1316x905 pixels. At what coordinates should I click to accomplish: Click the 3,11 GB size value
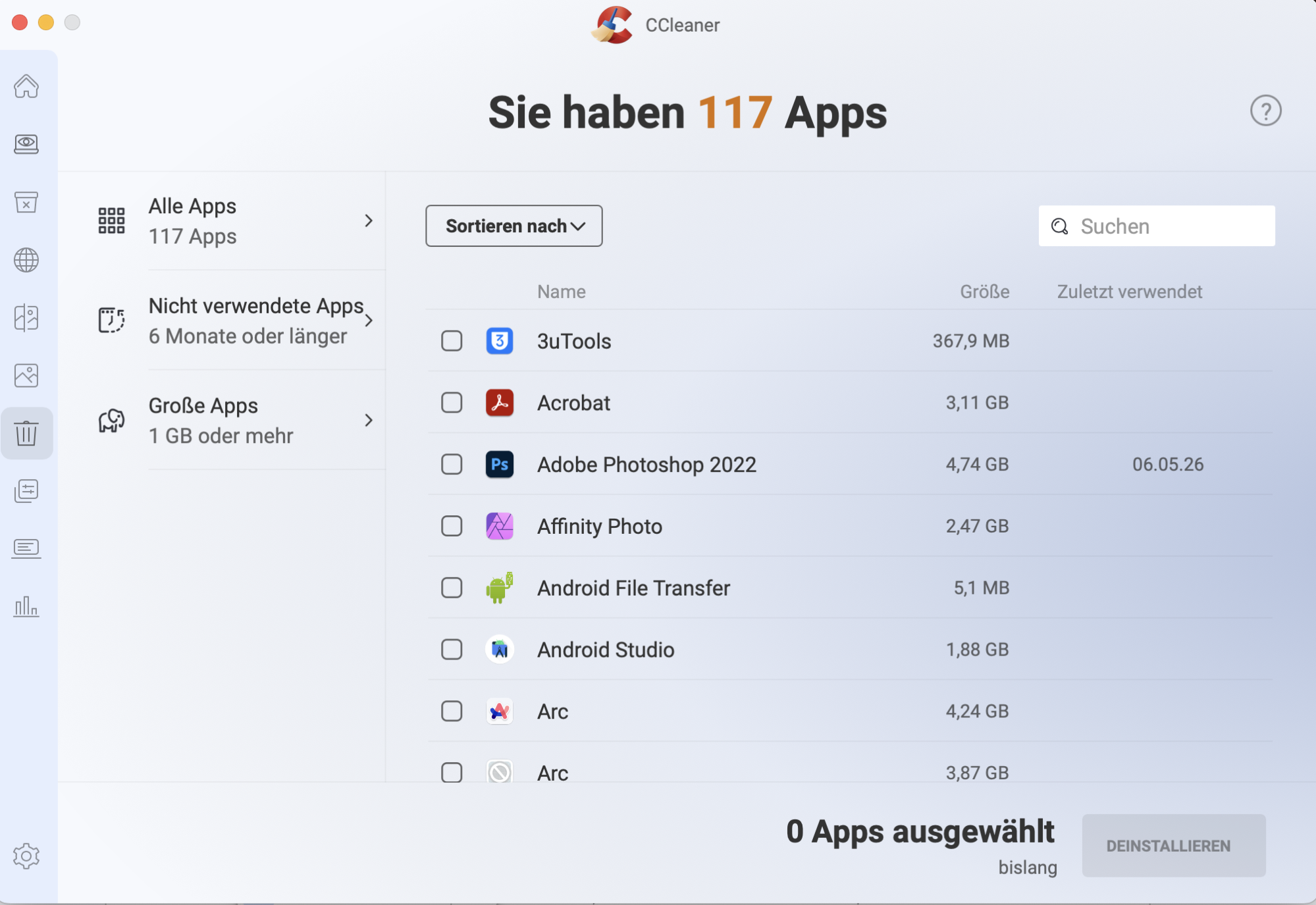[x=977, y=403]
